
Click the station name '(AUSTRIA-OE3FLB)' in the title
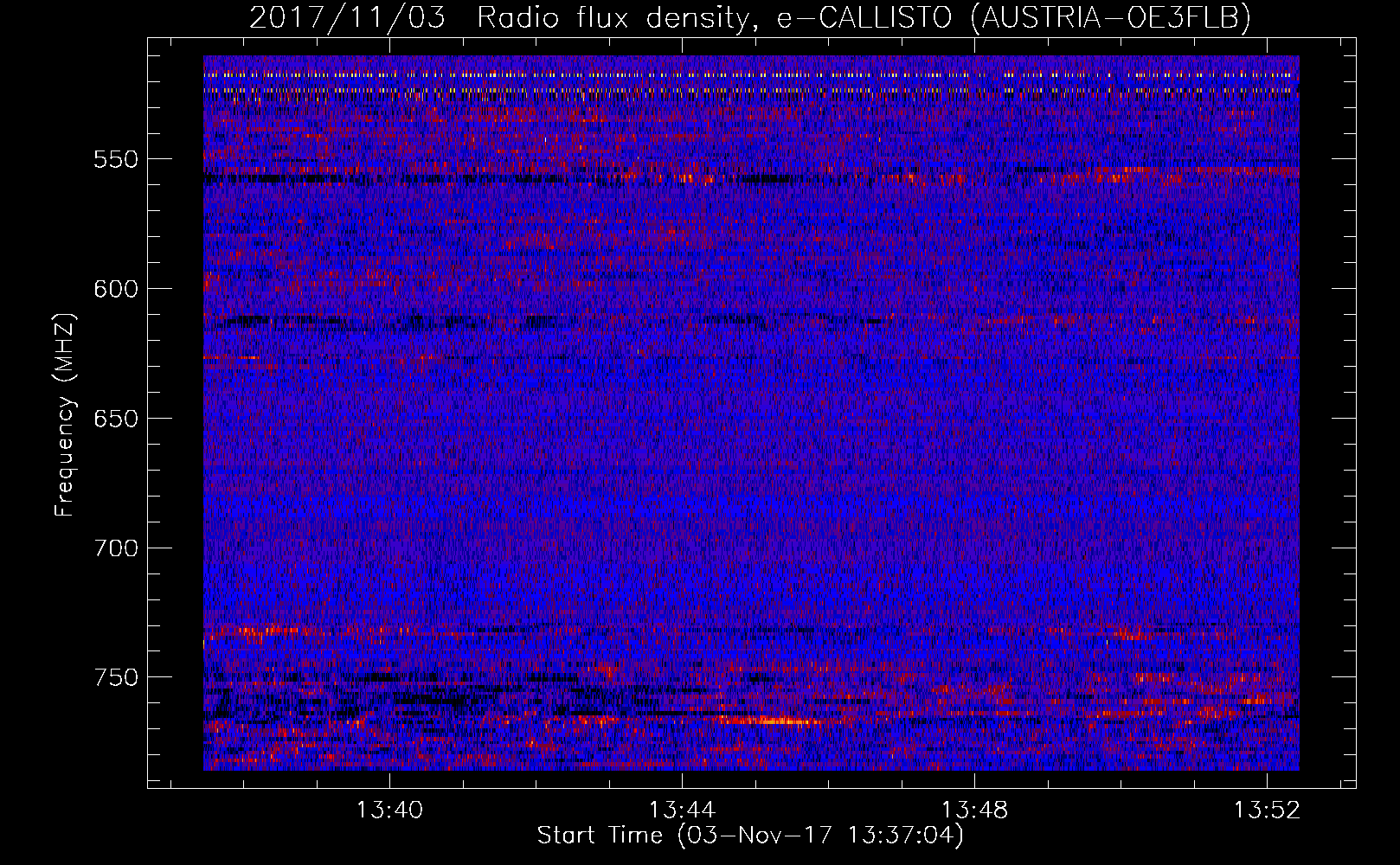coord(1111,18)
